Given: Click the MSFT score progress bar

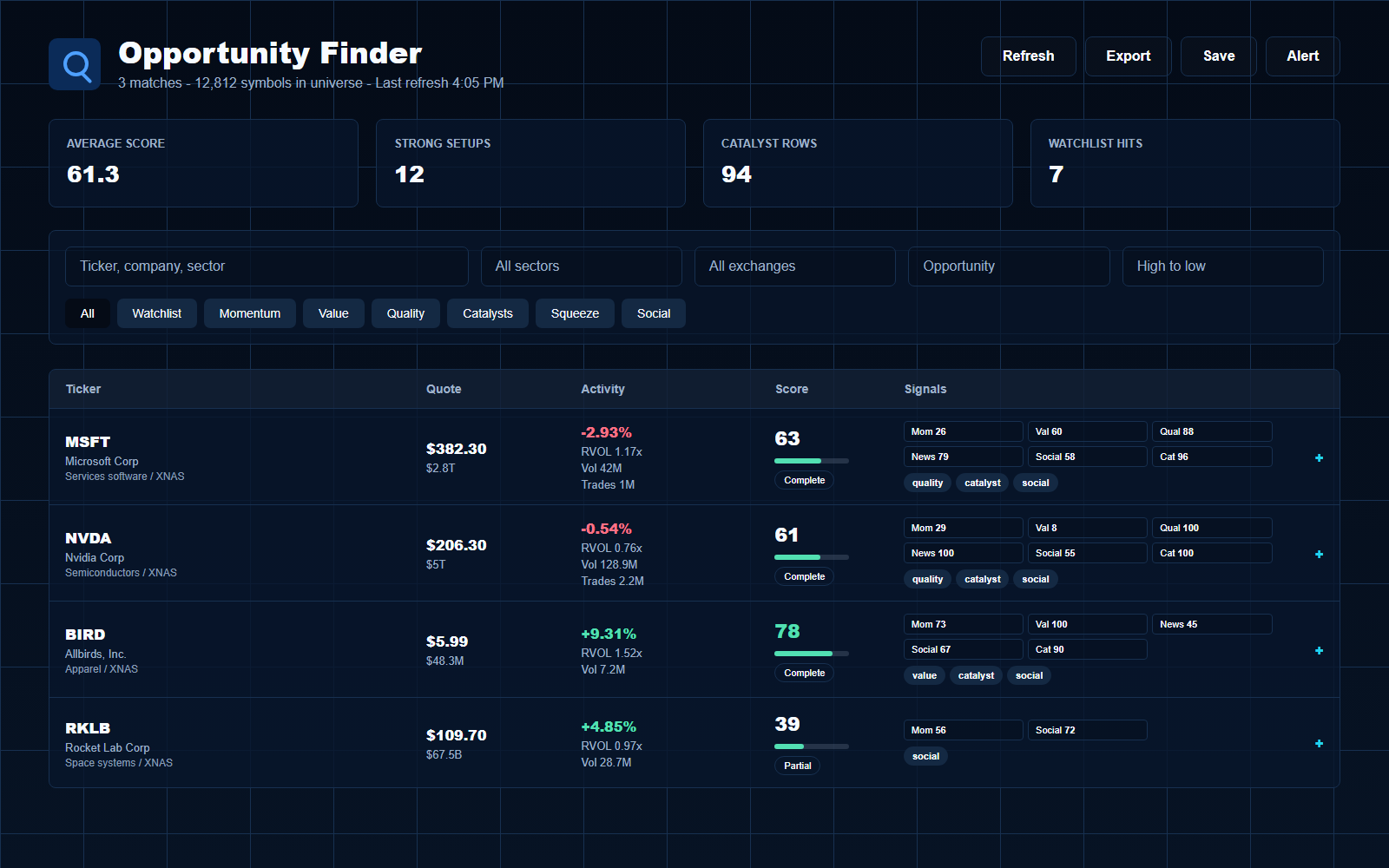Looking at the screenshot, I should [812, 461].
